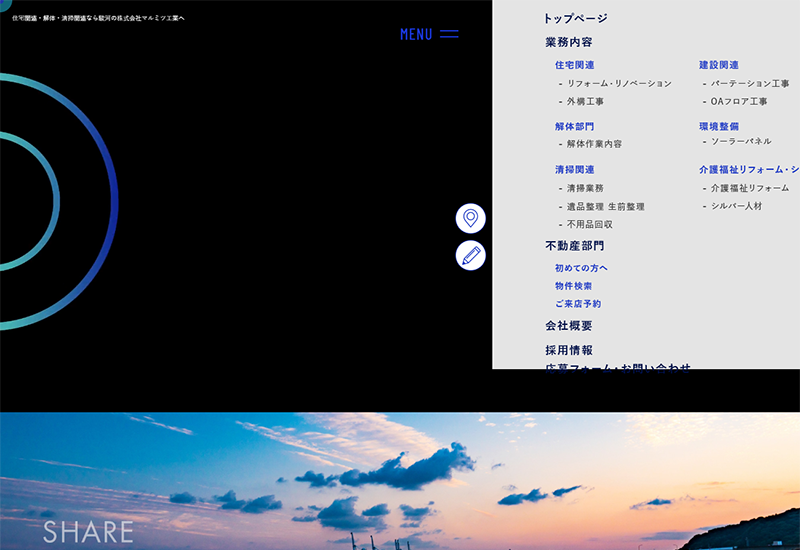
Task: Select 会社概要 menu item
Action: 568,326
